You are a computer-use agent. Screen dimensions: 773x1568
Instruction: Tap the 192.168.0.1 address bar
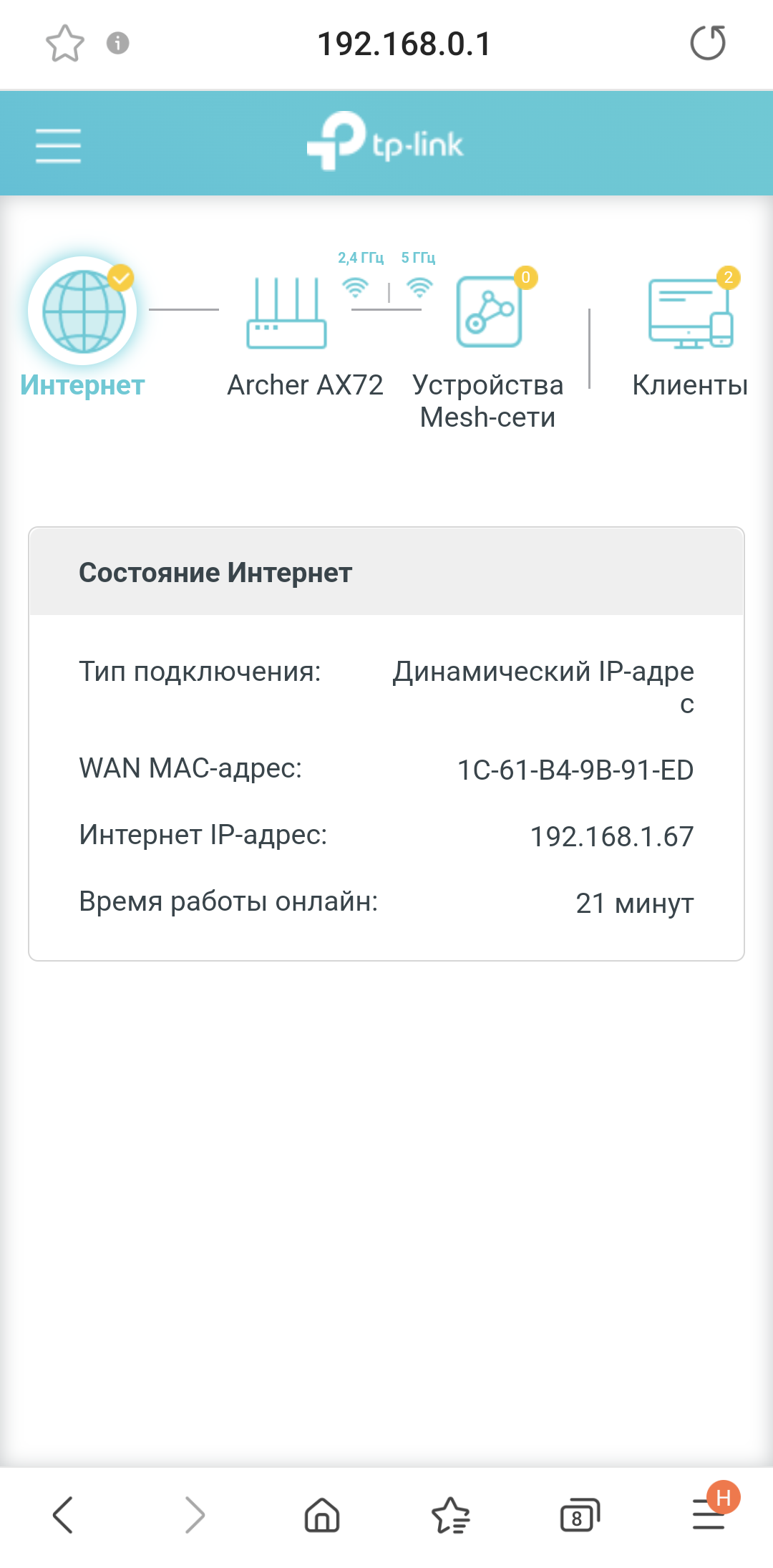pyautogui.click(x=404, y=44)
